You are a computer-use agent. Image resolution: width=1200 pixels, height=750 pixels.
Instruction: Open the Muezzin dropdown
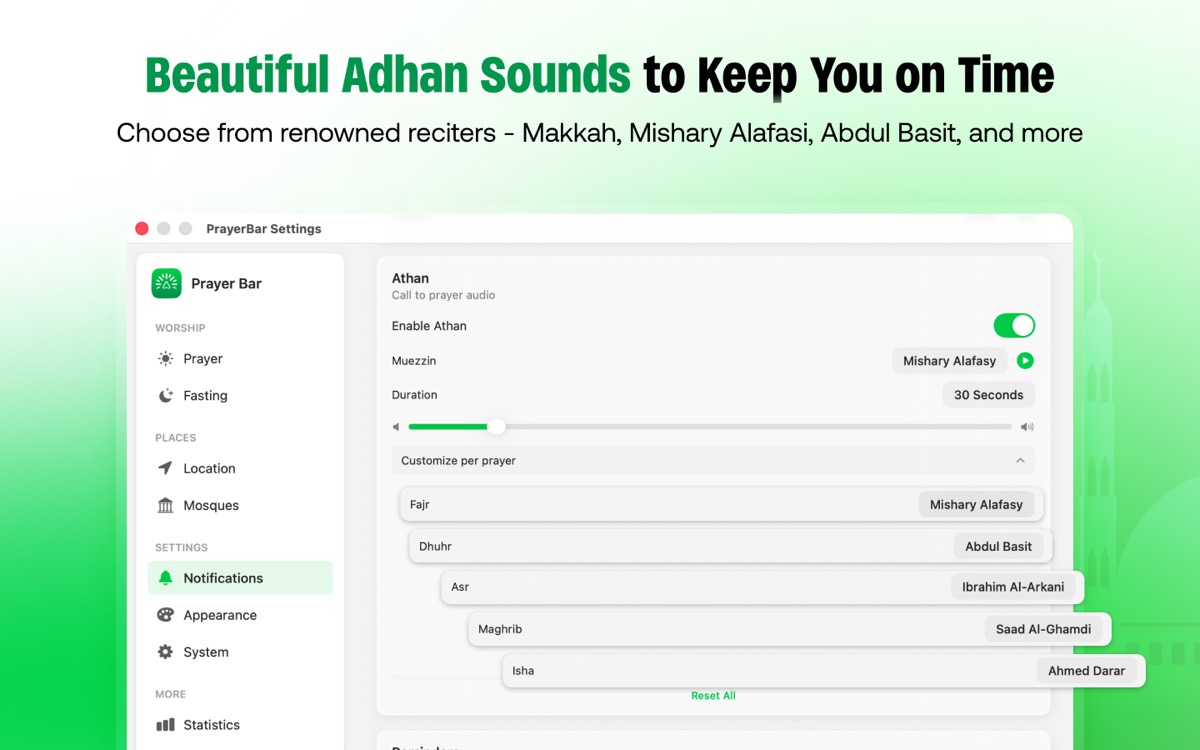click(949, 361)
